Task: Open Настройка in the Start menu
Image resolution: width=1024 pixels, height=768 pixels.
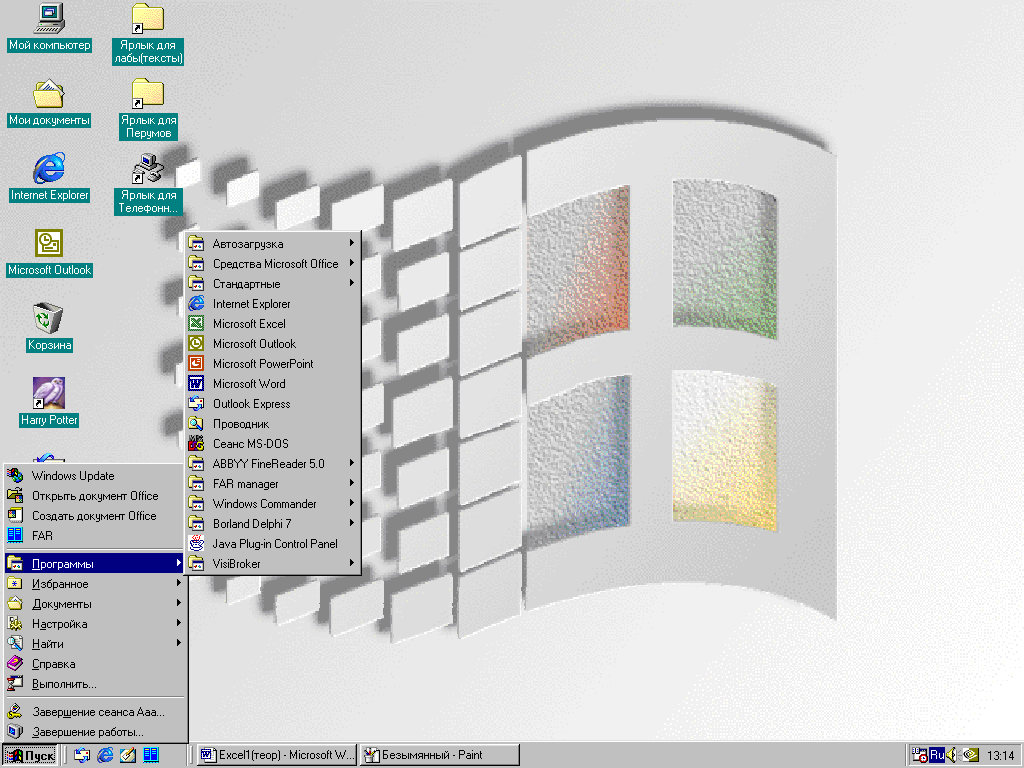Action: point(94,624)
